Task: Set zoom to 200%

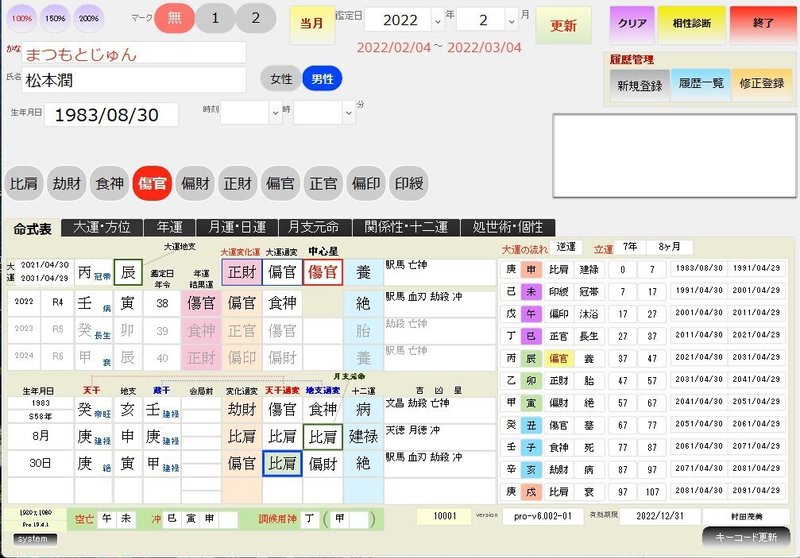Action: (89, 18)
